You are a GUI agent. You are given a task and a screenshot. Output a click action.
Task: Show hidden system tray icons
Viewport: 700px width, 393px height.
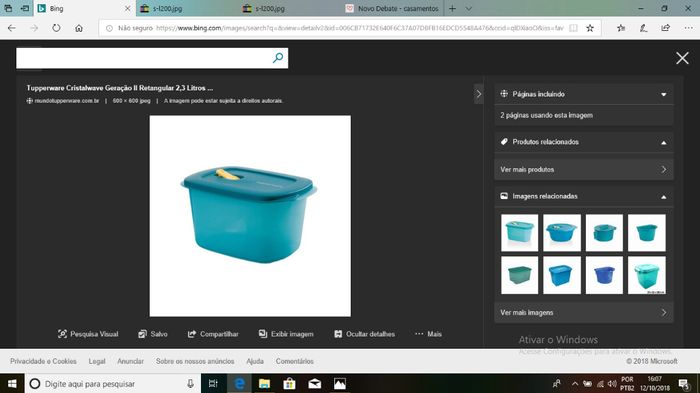pyautogui.click(x=575, y=384)
